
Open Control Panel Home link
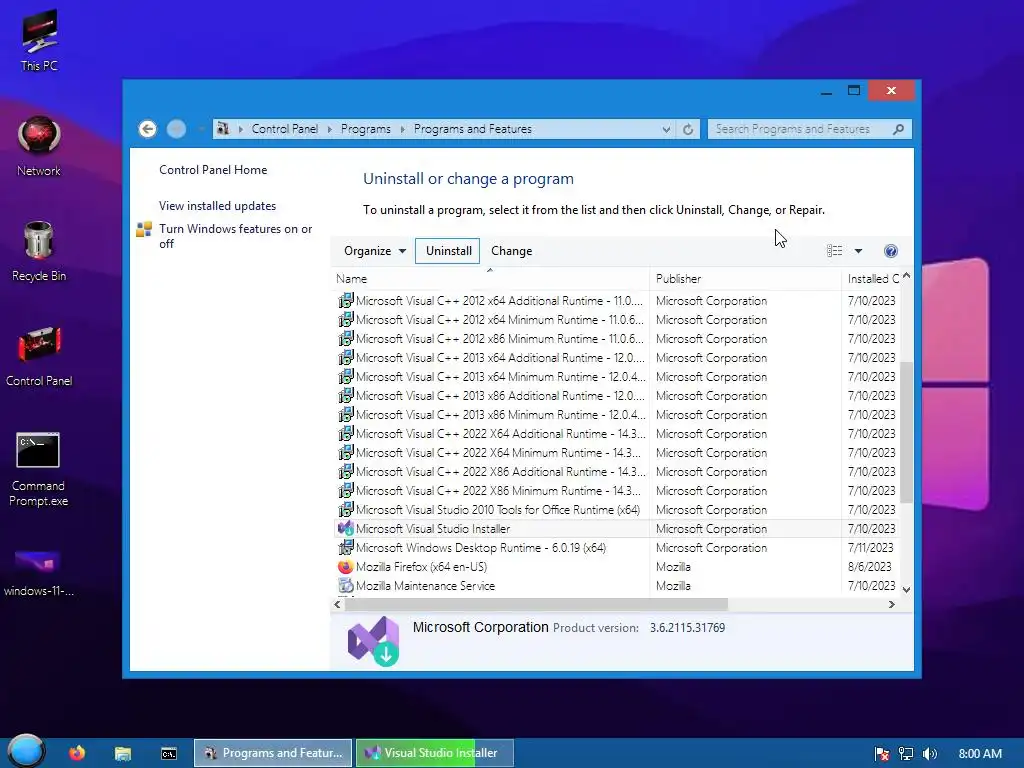pos(213,170)
